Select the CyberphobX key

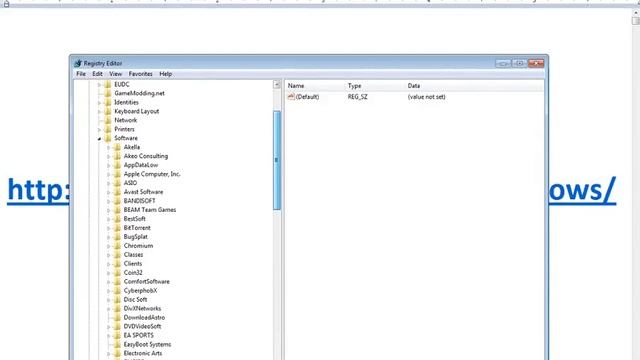point(140,291)
